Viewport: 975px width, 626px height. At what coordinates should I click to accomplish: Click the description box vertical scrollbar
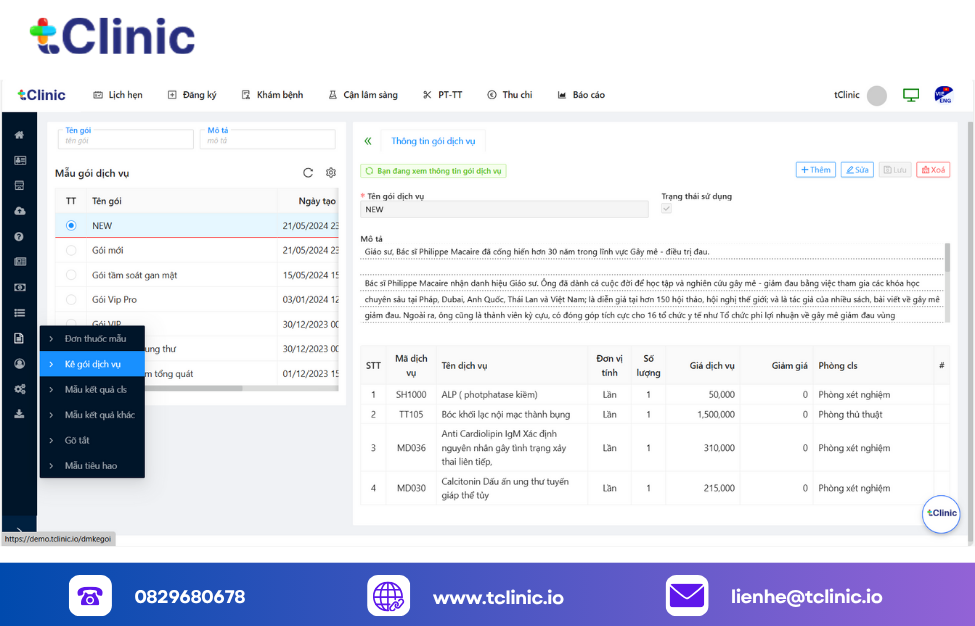[x=948, y=258]
